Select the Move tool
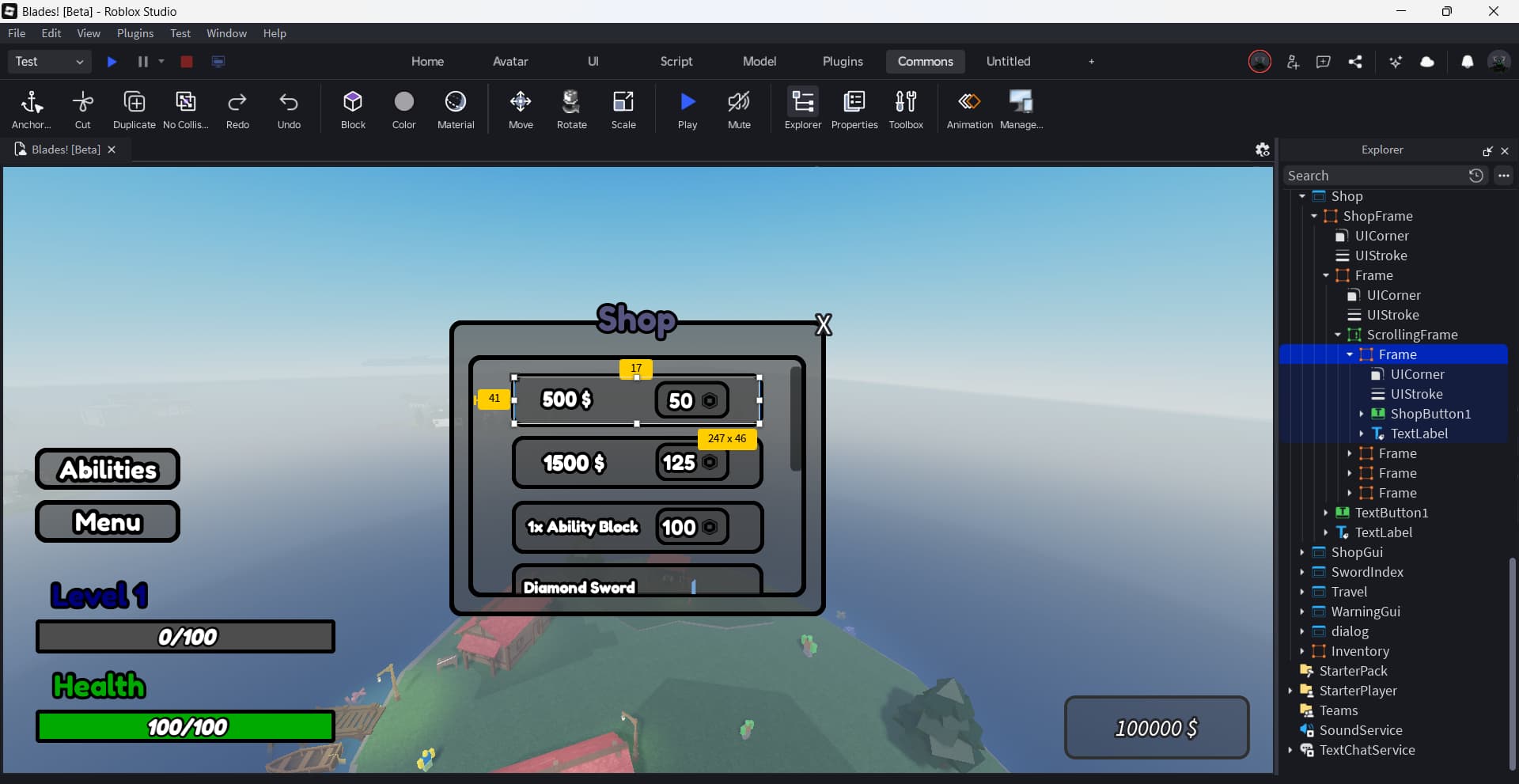Viewport: 1519px width, 784px height. pyautogui.click(x=520, y=108)
